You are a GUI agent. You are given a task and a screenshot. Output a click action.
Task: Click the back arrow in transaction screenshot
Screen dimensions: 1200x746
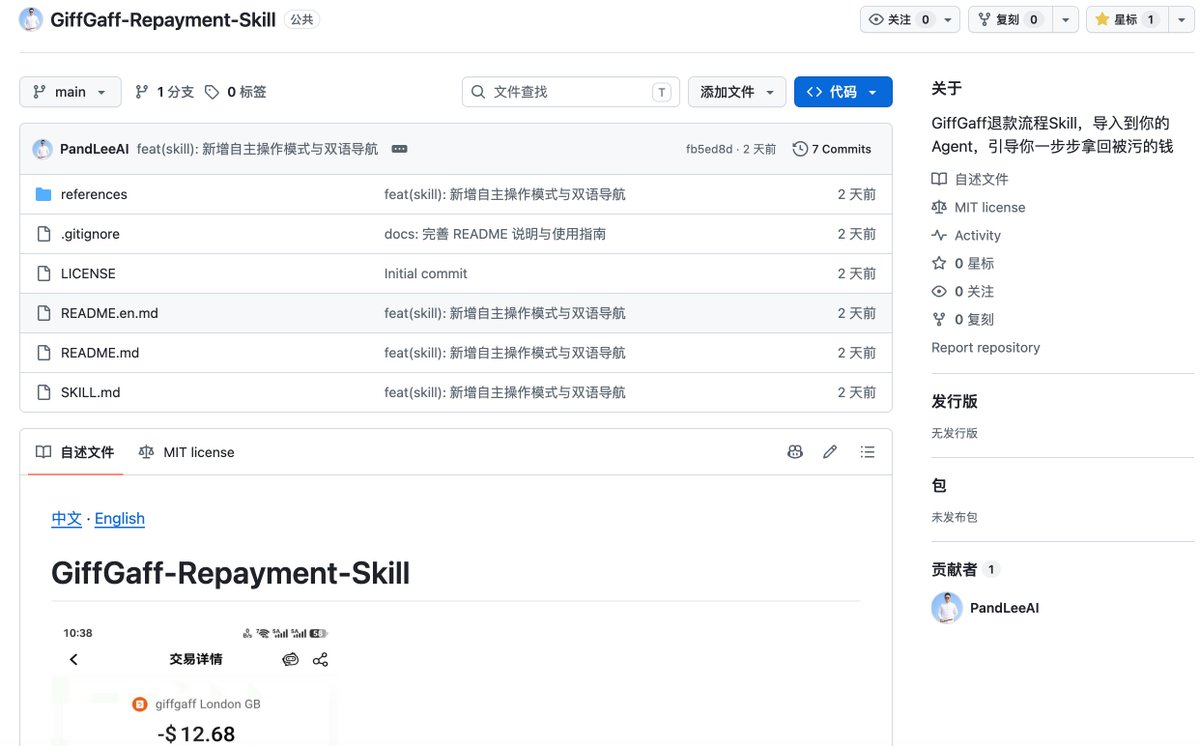pos(73,659)
